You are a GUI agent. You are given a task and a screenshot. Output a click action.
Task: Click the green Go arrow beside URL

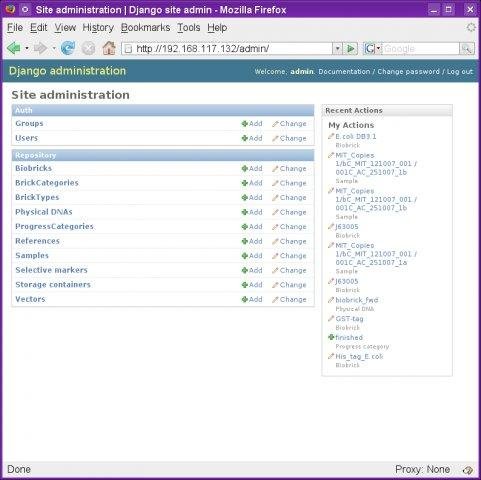pos(351,49)
